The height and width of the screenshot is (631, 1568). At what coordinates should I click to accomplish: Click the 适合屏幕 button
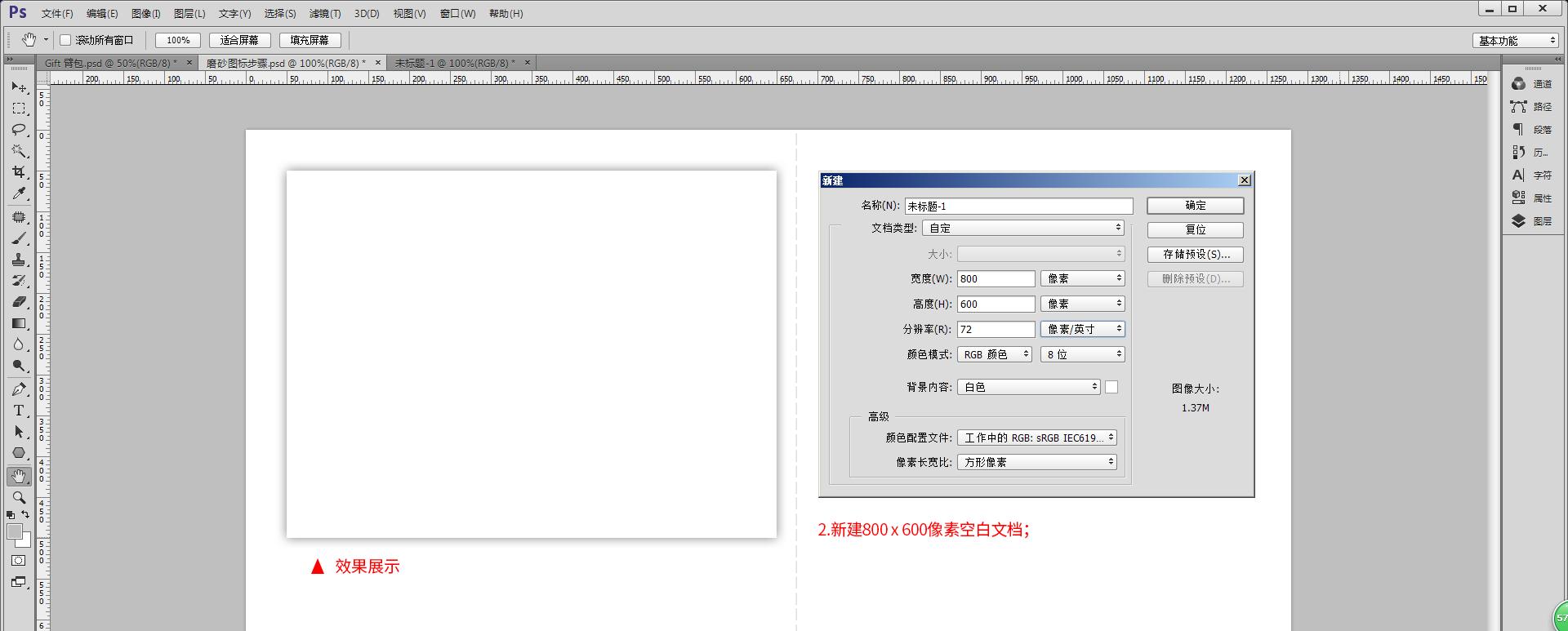click(x=239, y=40)
